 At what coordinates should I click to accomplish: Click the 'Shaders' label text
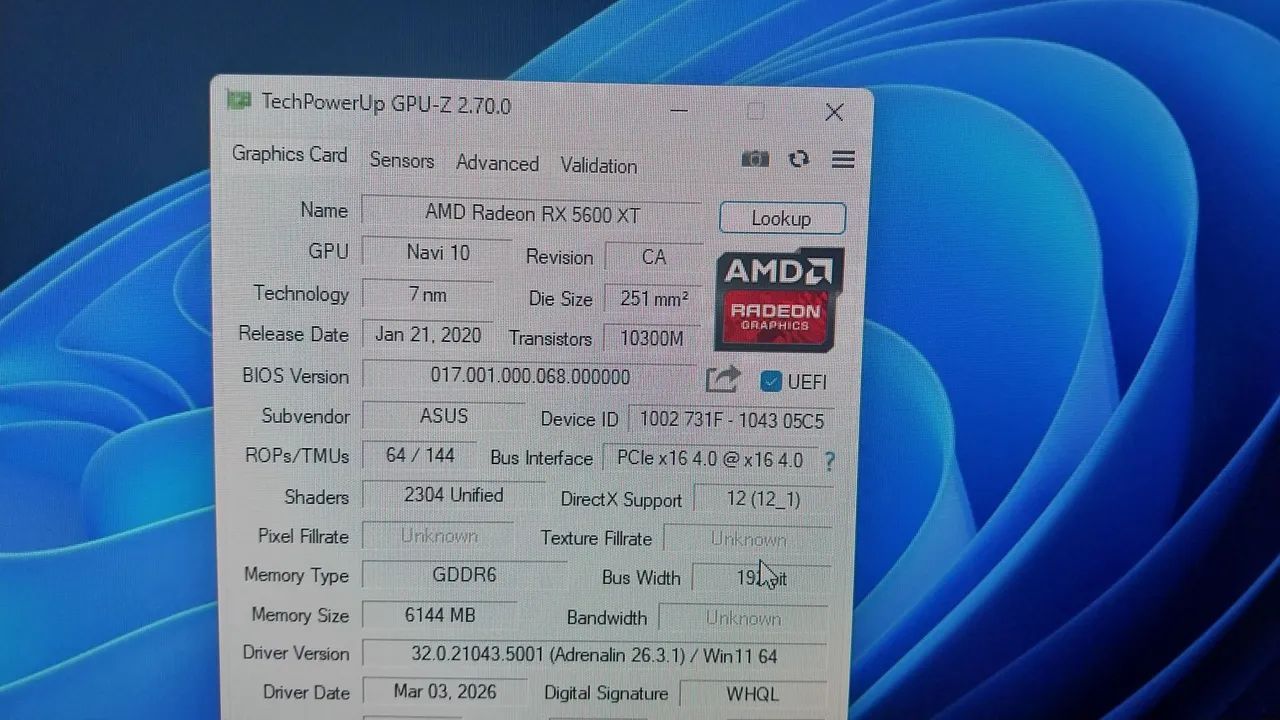tap(316, 497)
